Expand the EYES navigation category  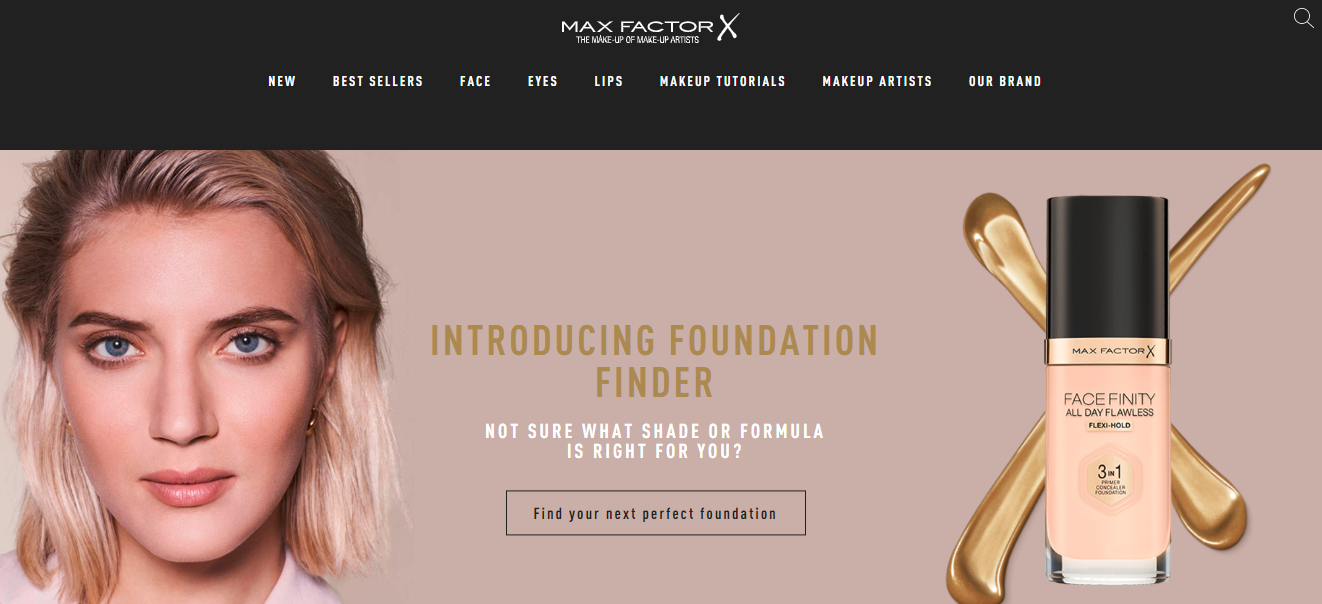(543, 81)
